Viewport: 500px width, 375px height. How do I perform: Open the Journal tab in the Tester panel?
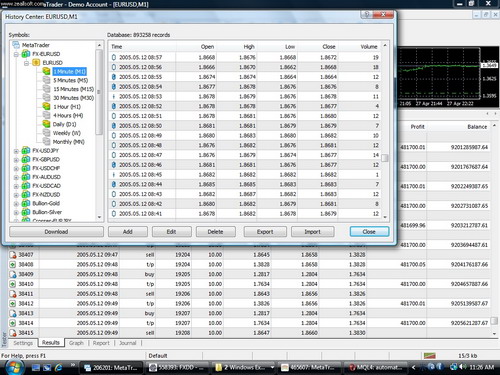(x=128, y=343)
